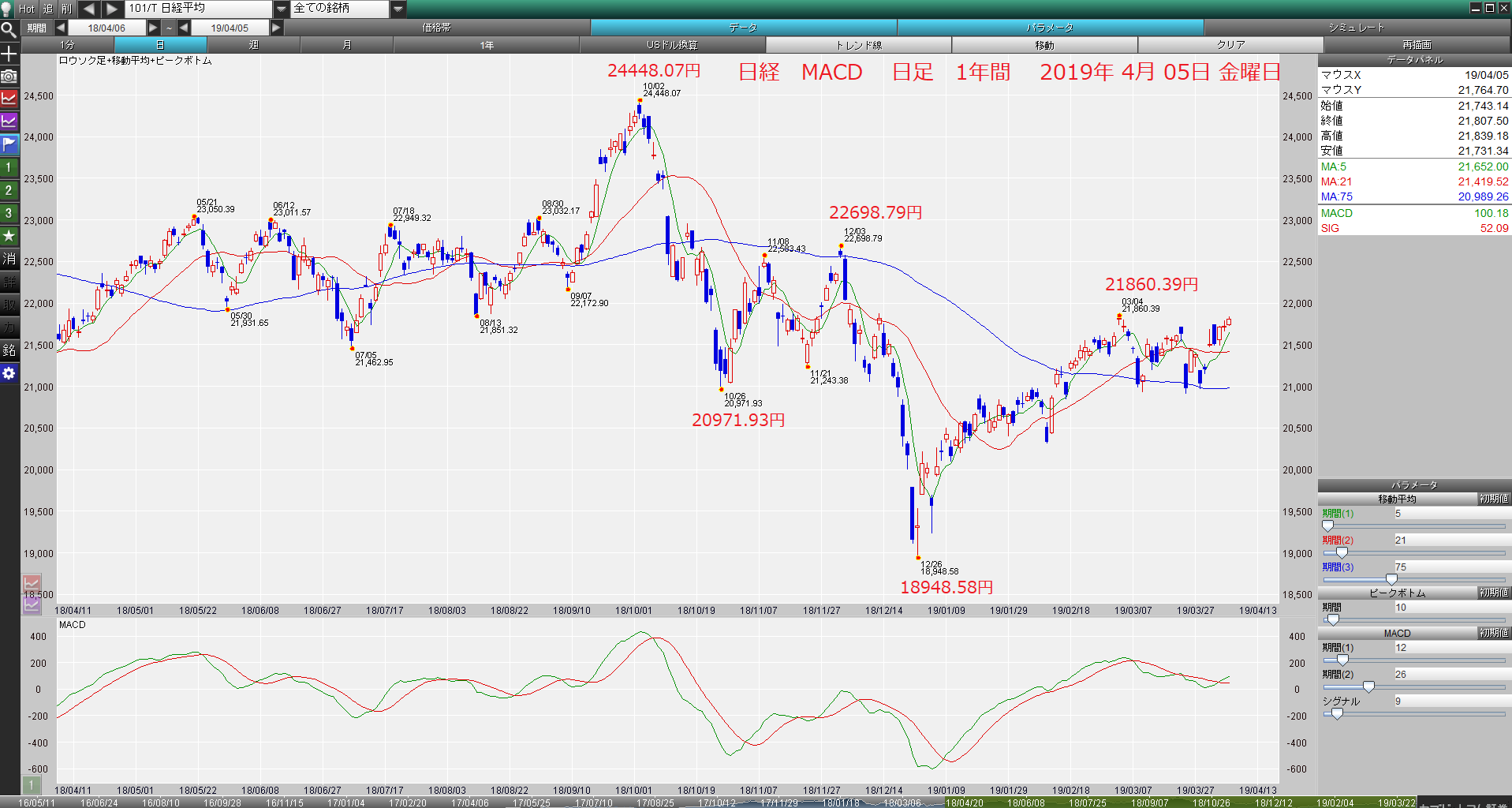Step start date 18/04/06 forward
Image resolution: width=1512 pixels, height=808 pixels.
click(x=153, y=28)
